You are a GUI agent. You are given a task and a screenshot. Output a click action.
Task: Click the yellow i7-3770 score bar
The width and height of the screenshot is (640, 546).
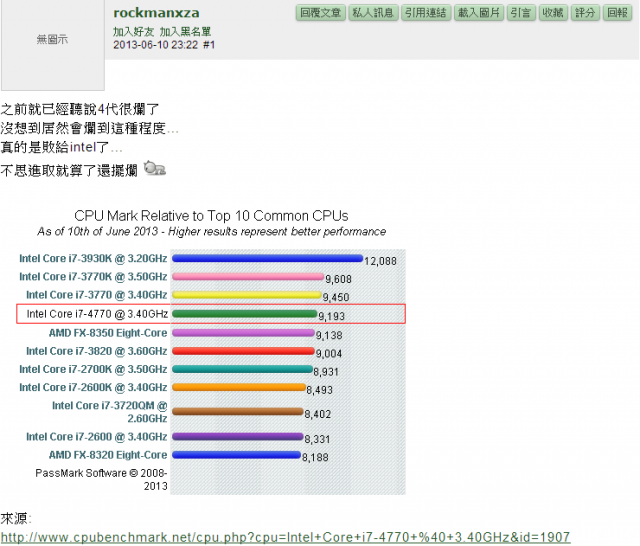point(247,295)
